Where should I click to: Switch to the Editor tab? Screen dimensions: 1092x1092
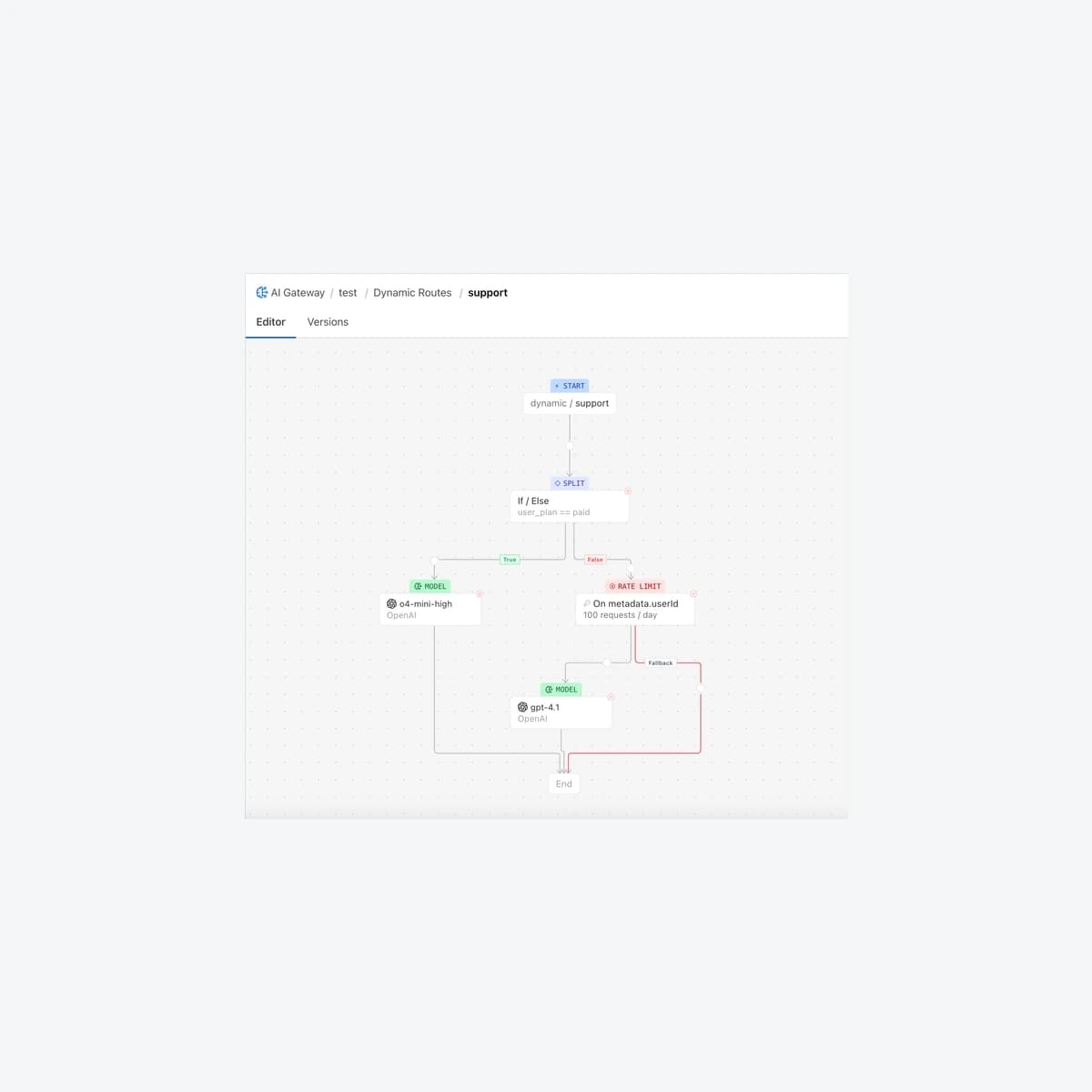coord(270,322)
